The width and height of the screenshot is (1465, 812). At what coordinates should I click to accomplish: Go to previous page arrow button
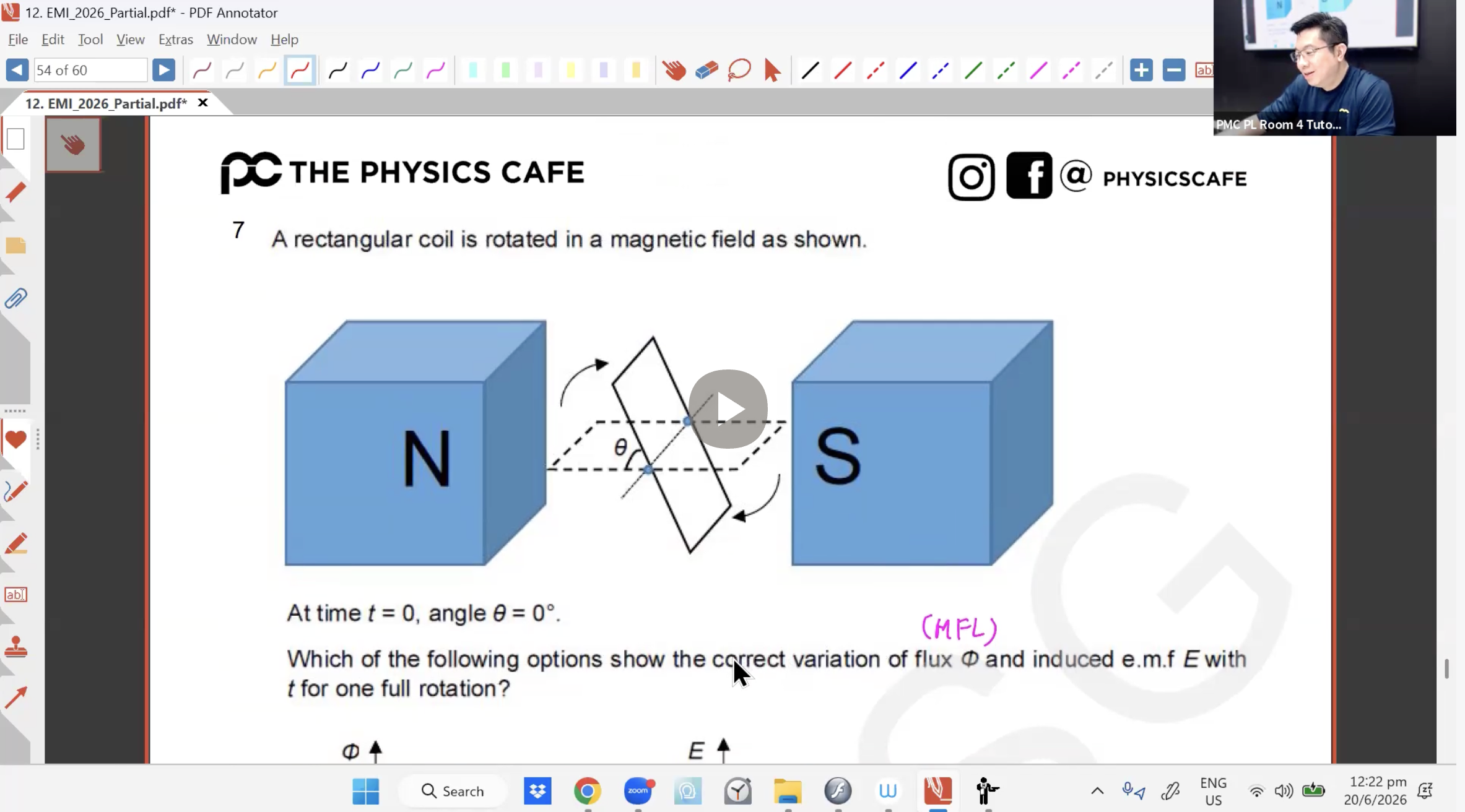[x=17, y=70]
